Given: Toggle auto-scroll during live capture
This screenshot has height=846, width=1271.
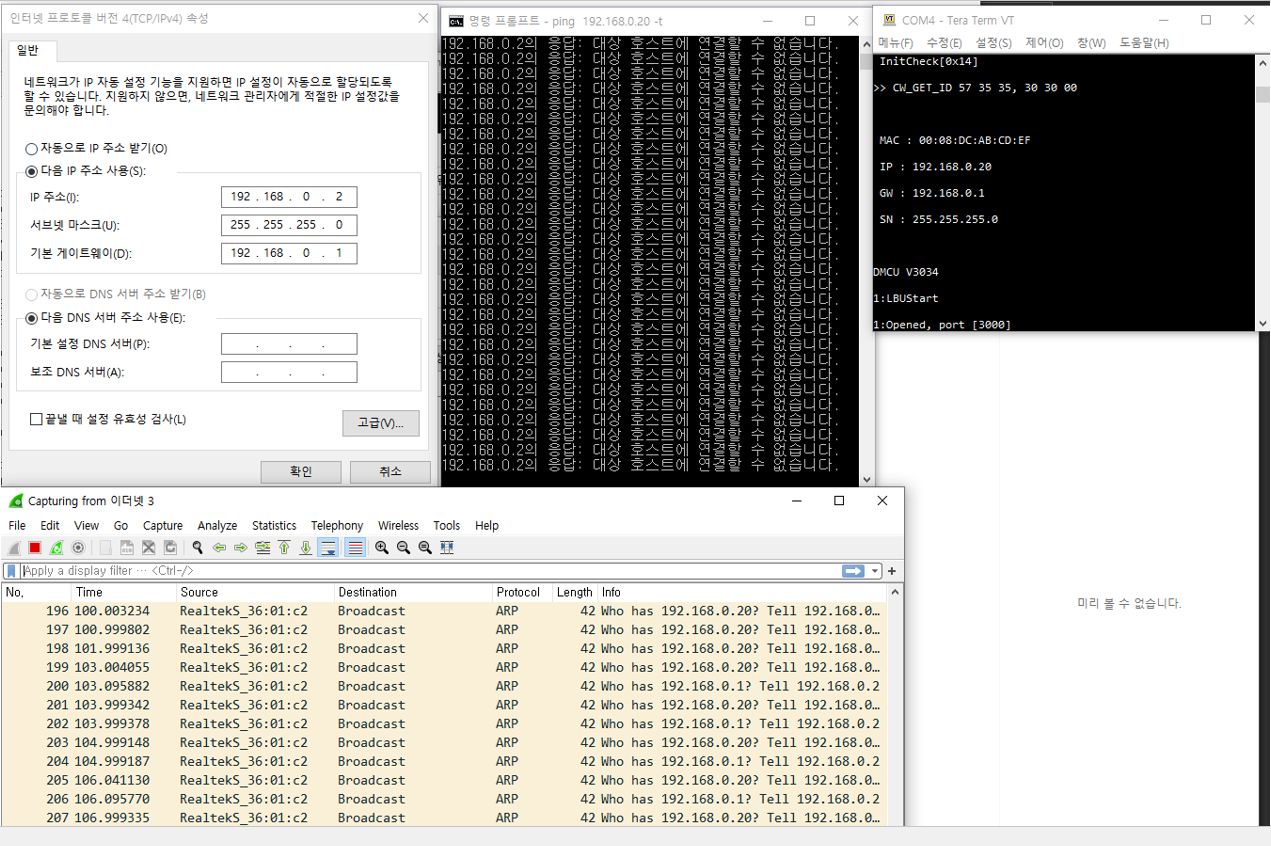Looking at the screenshot, I should (328, 547).
